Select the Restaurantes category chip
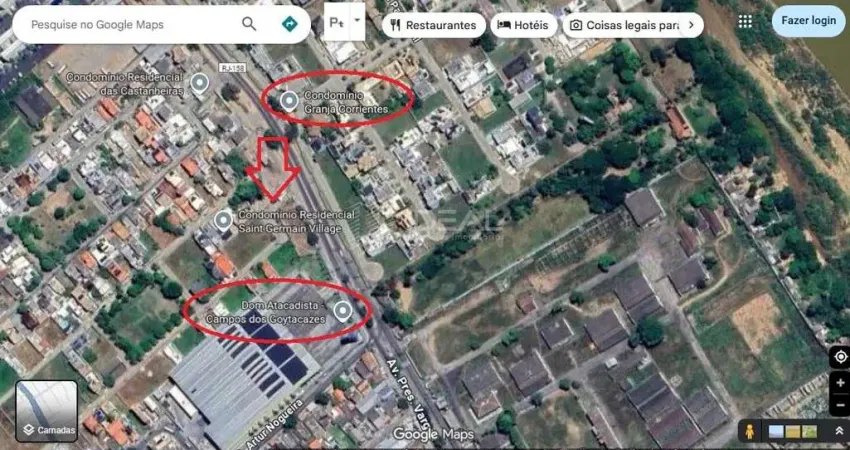The width and height of the screenshot is (850, 450). coord(433,25)
